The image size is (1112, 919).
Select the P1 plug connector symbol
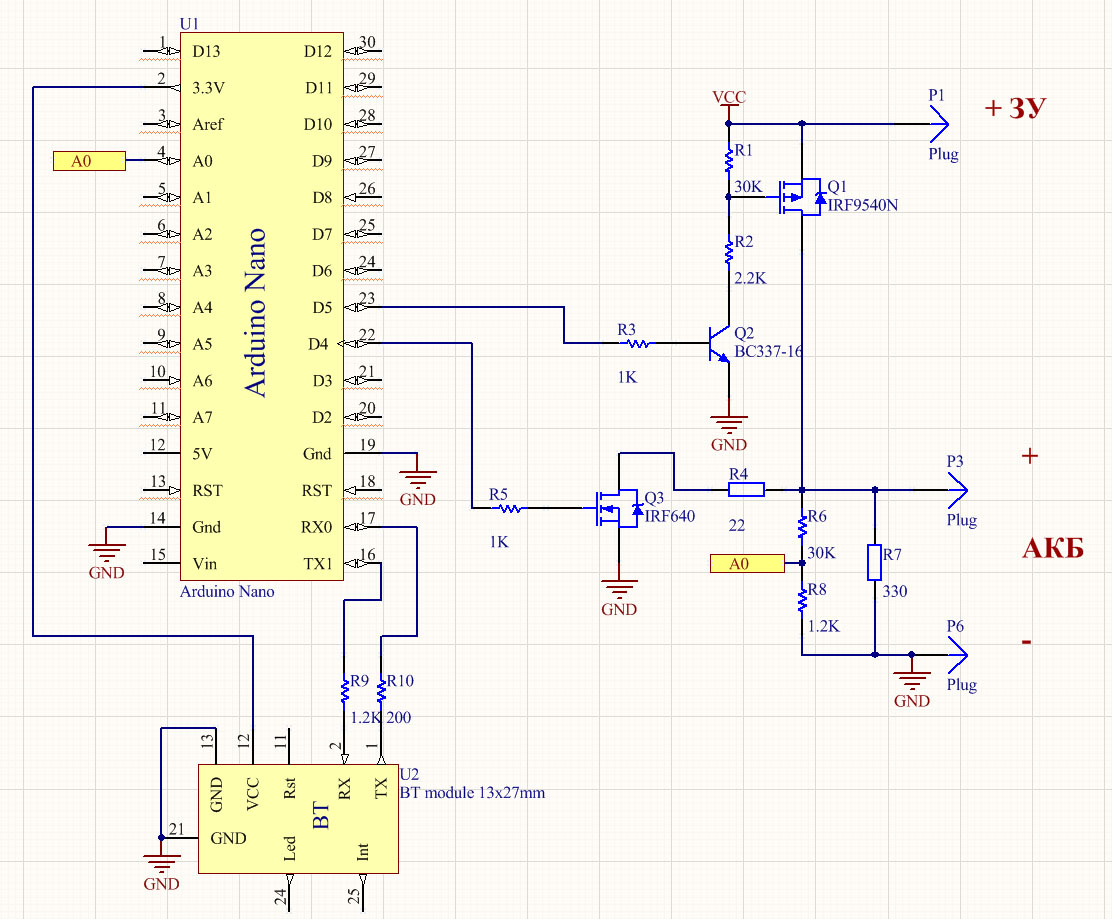[x=939, y=123]
